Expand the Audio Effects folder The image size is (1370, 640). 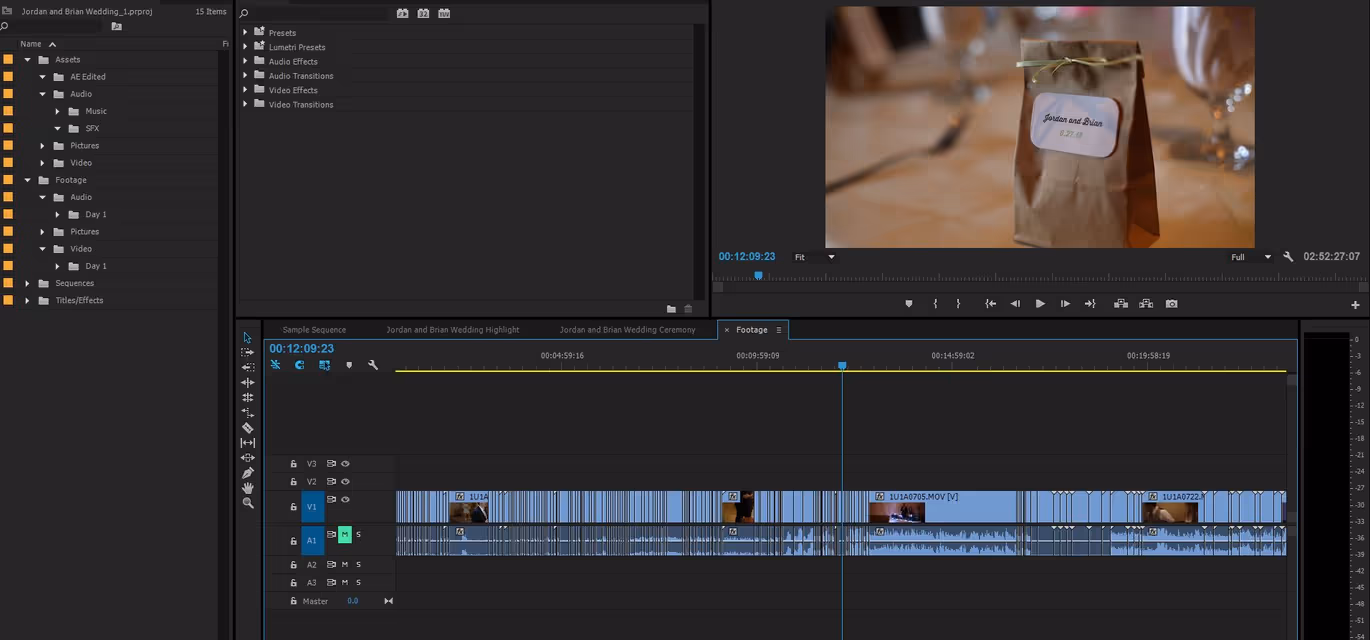[245, 61]
